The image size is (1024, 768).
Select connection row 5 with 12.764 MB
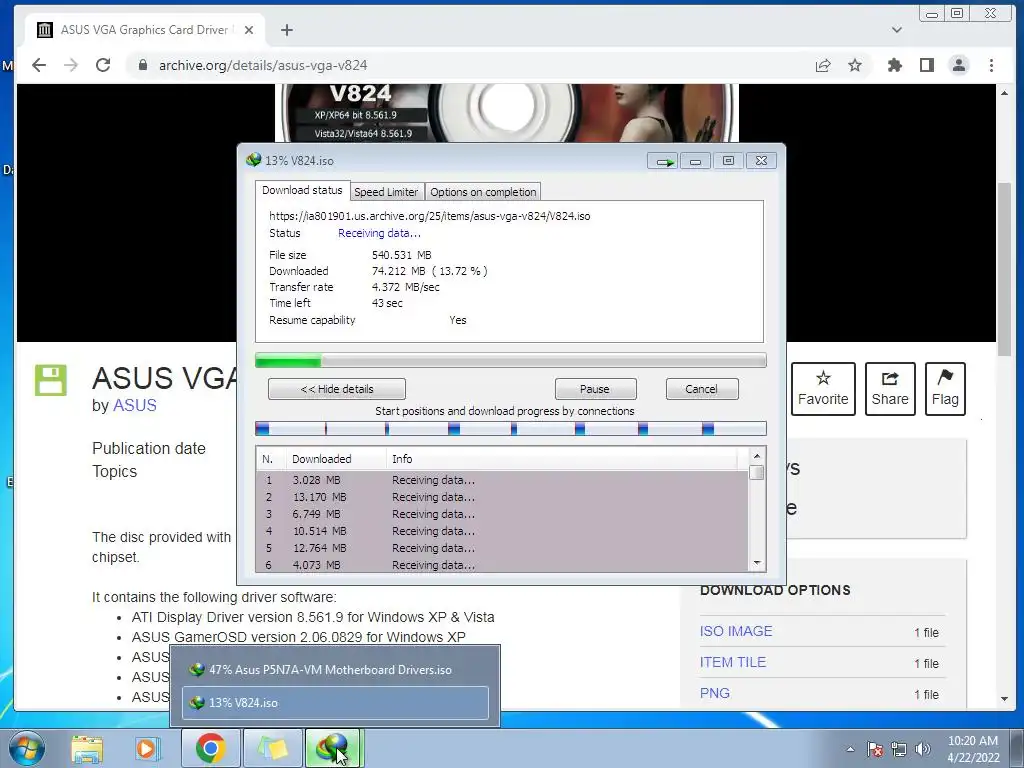[x=502, y=548]
